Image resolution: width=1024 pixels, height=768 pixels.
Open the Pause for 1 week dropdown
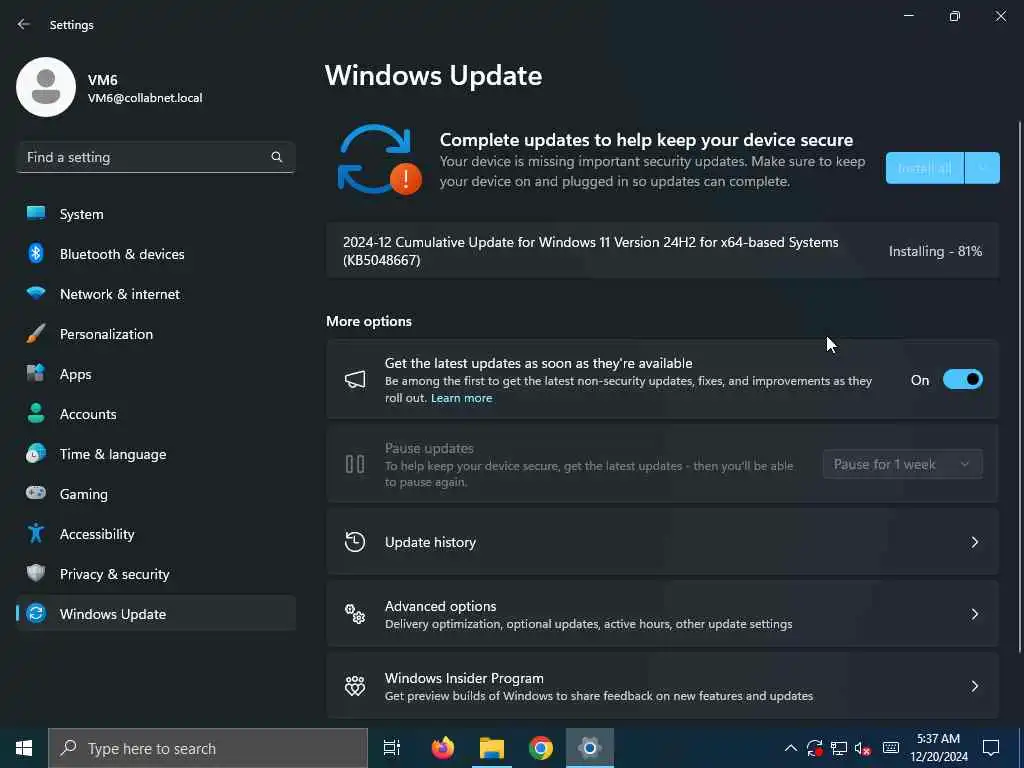tap(903, 464)
